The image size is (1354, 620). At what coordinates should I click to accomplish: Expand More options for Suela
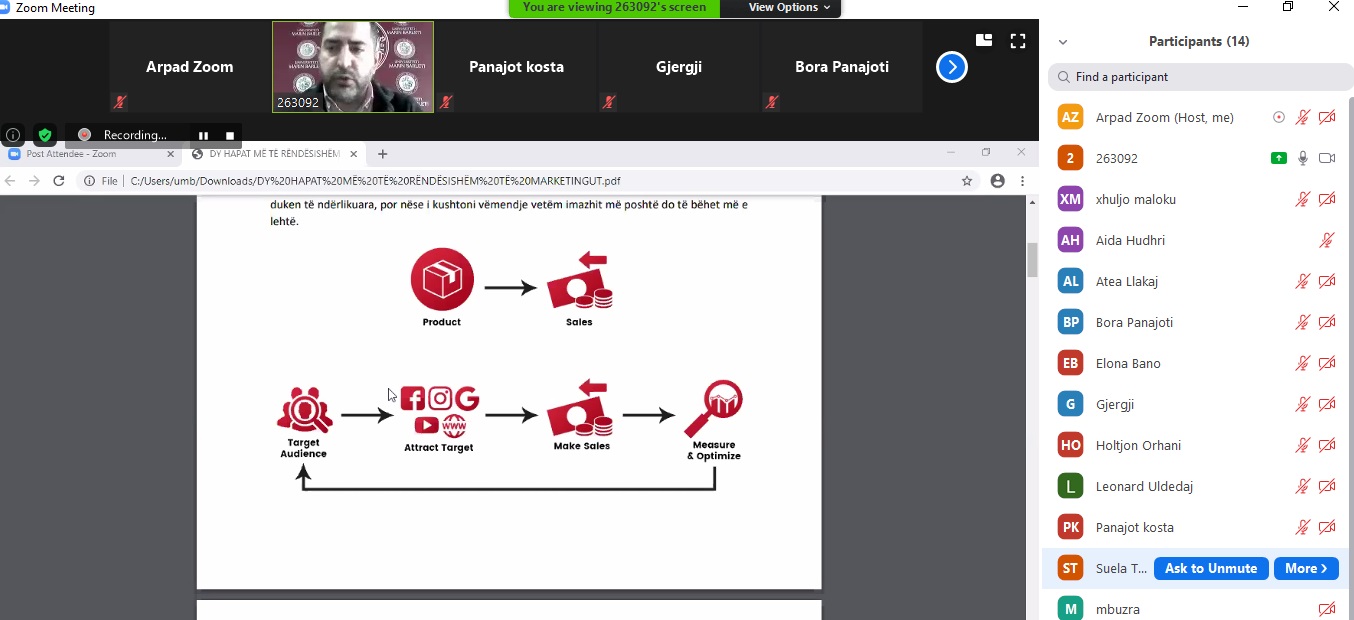1306,568
